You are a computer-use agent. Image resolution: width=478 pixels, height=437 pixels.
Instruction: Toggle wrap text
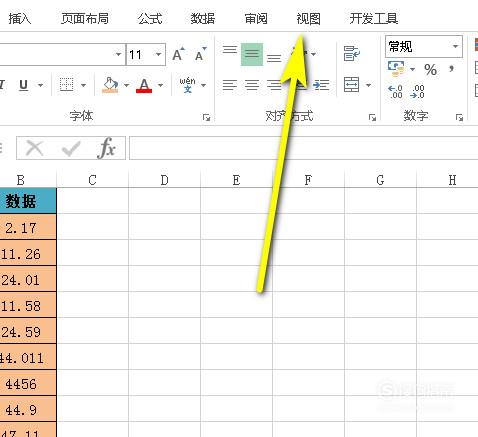[x=352, y=53]
